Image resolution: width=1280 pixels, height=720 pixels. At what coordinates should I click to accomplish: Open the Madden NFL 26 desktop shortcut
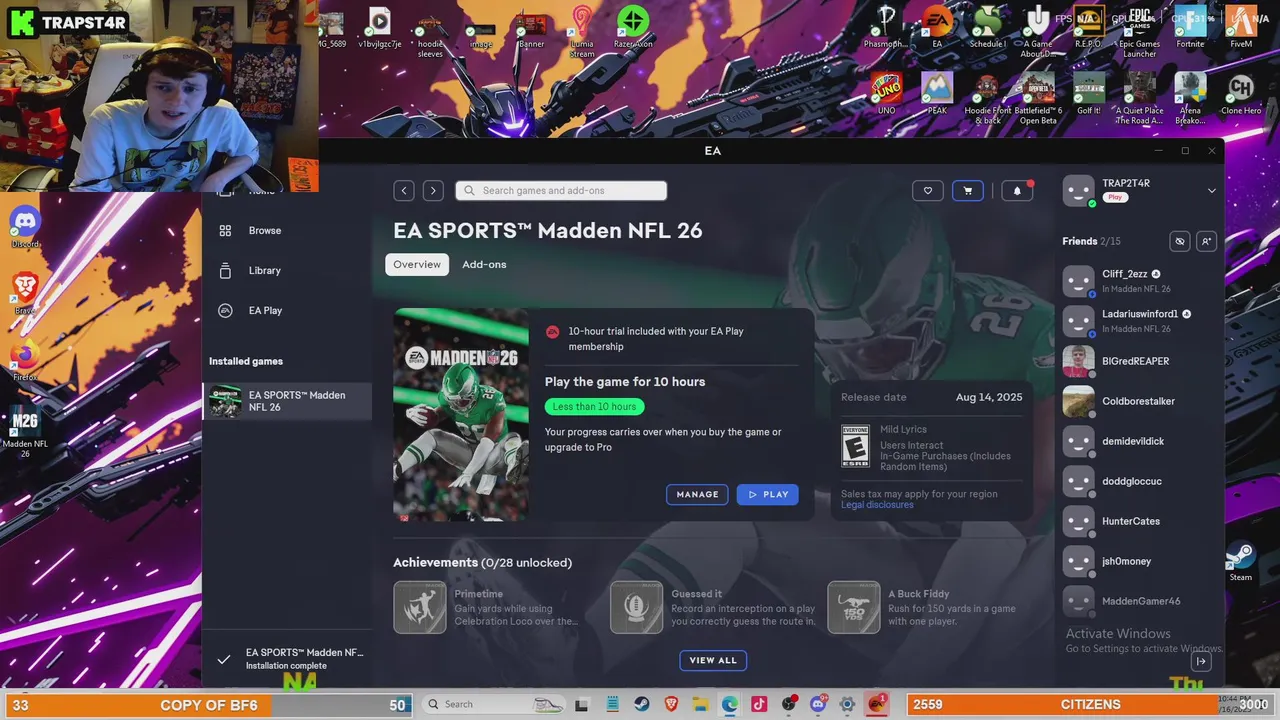[x=25, y=432]
